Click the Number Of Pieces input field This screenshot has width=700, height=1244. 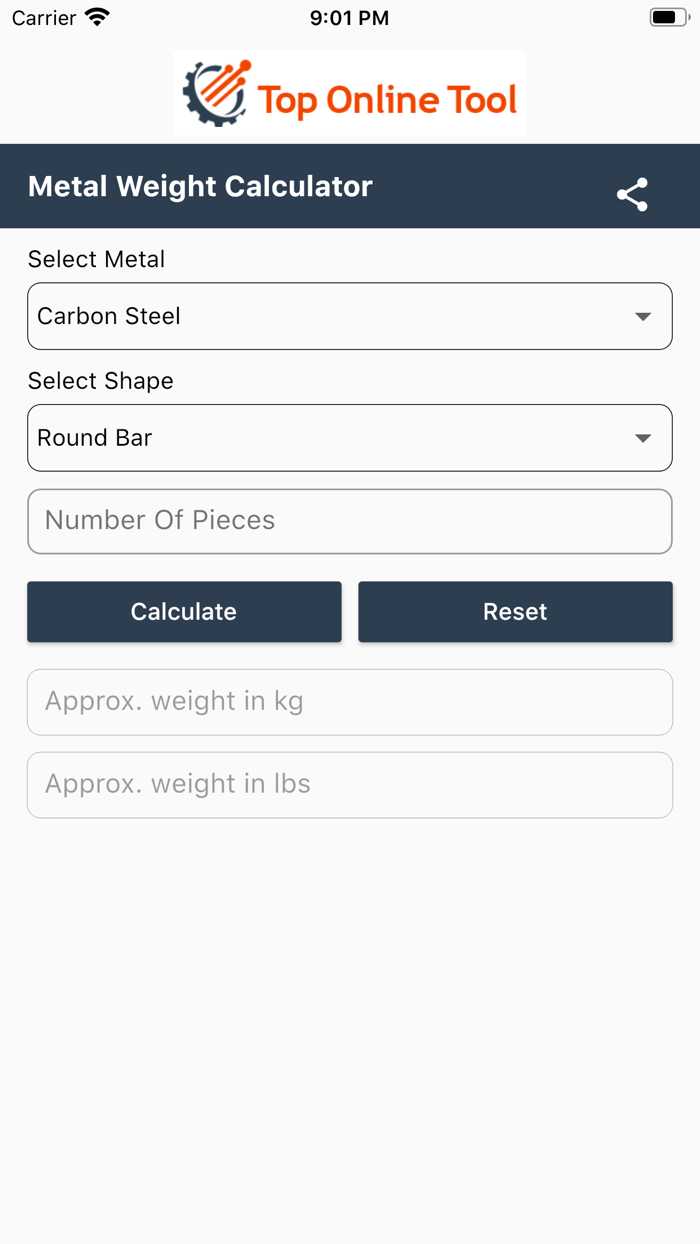(x=349, y=521)
